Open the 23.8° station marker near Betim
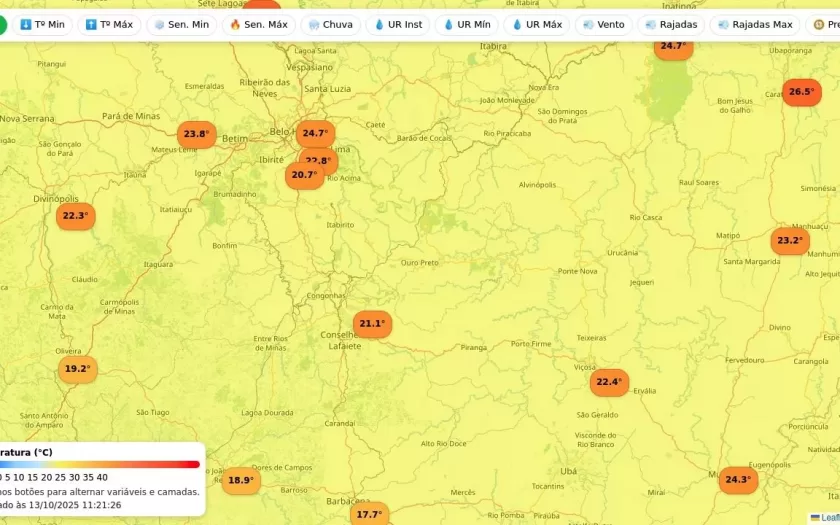Screen dimensions: 840x525 click(197, 134)
